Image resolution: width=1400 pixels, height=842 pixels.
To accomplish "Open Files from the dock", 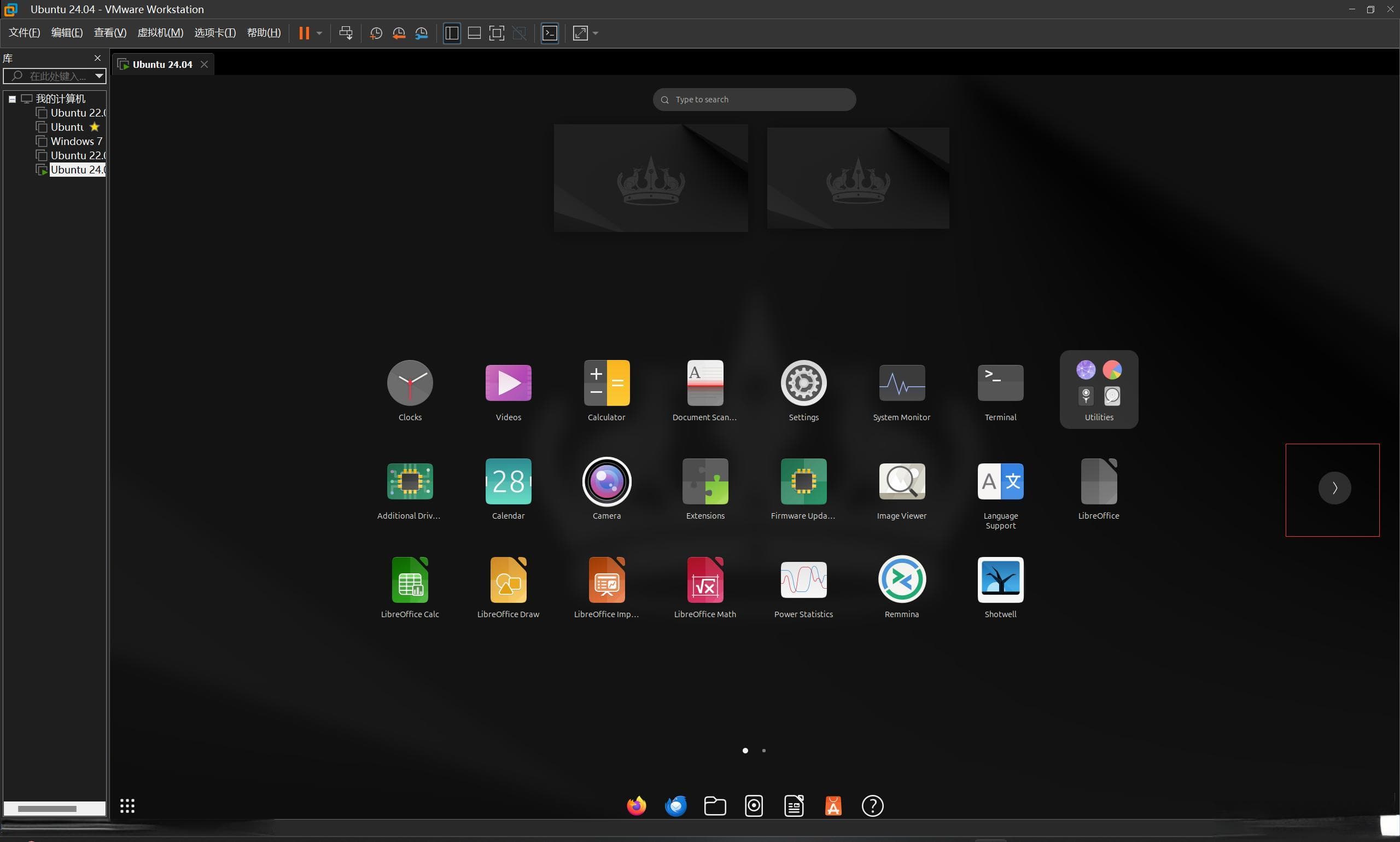I will pyautogui.click(x=714, y=805).
